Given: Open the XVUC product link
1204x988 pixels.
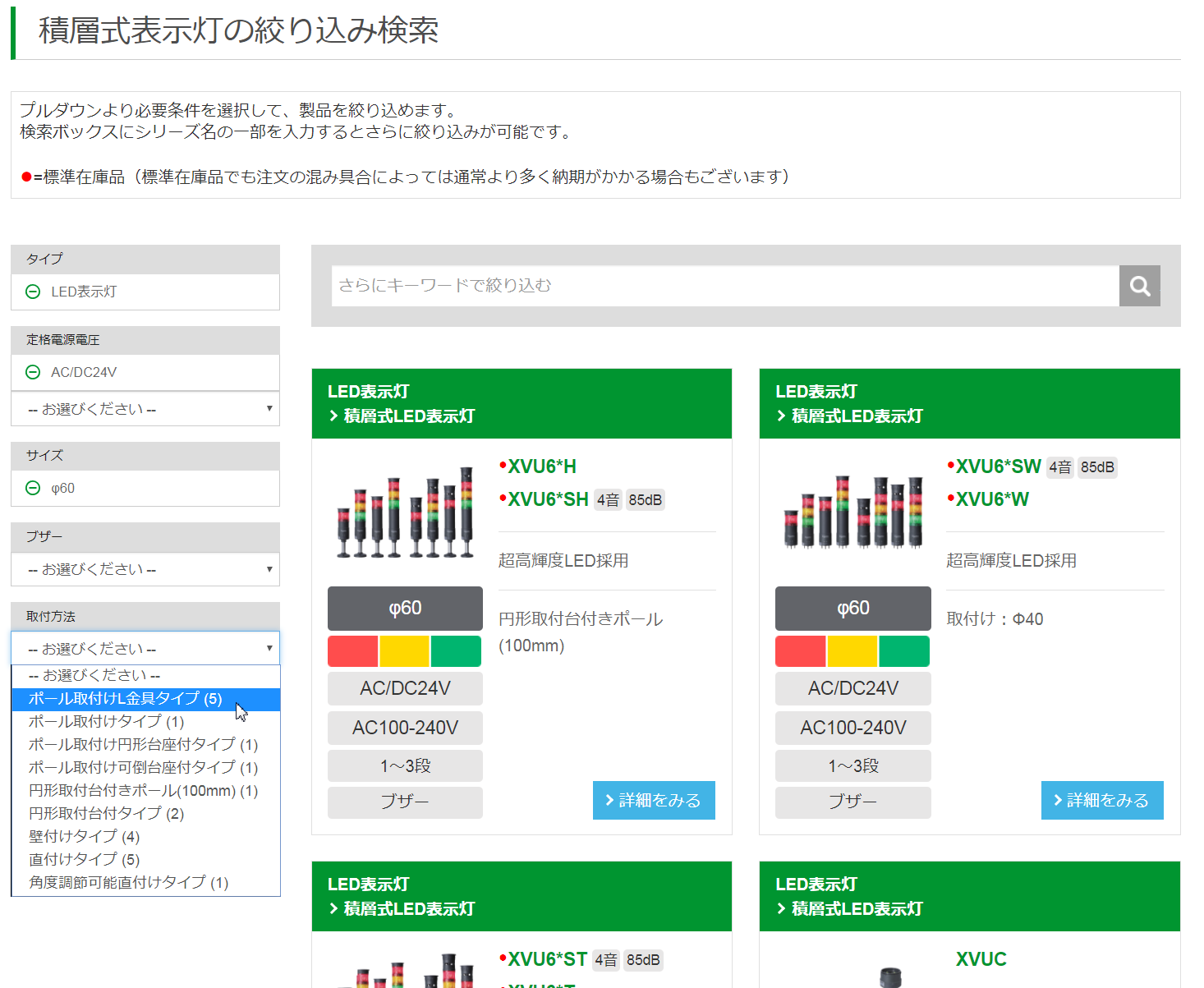Looking at the screenshot, I should click(x=981, y=959).
